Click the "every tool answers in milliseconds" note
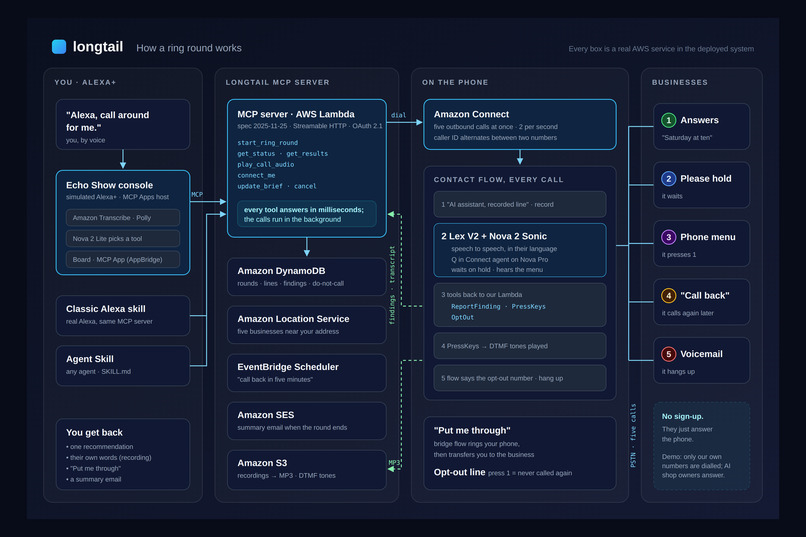Image resolution: width=806 pixels, height=537 pixels. (306, 214)
